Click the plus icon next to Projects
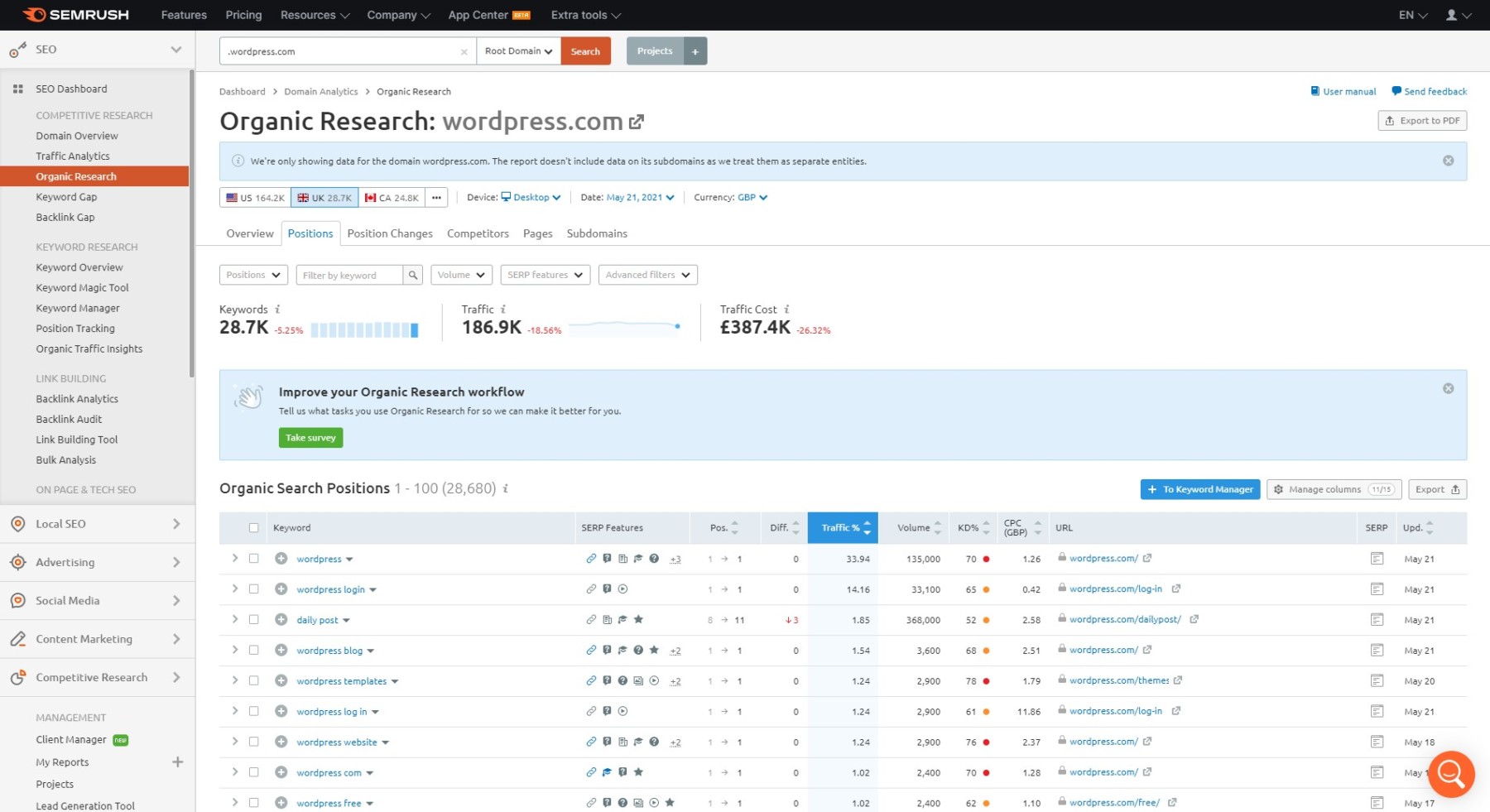This screenshot has width=1490, height=812. pyautogui.click(x=695, y=51)
